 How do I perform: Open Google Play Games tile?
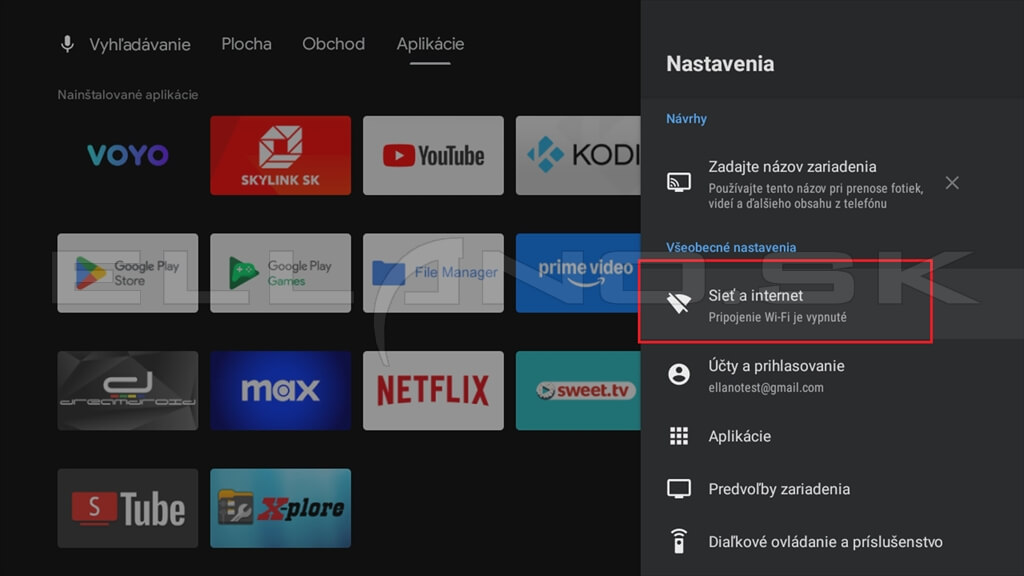[x=280, y=273]
